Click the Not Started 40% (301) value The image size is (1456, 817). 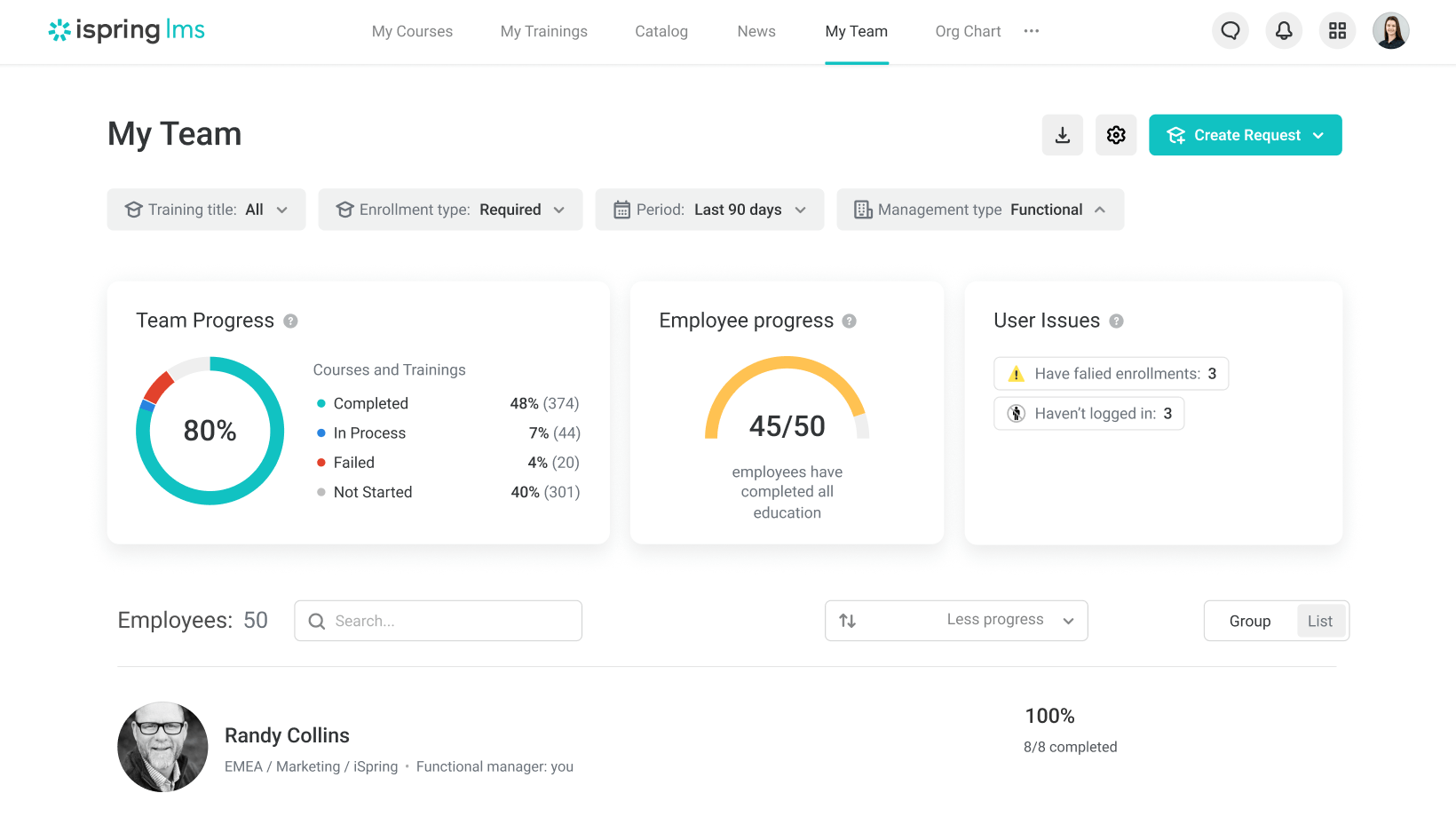click(x=545, y=492)
